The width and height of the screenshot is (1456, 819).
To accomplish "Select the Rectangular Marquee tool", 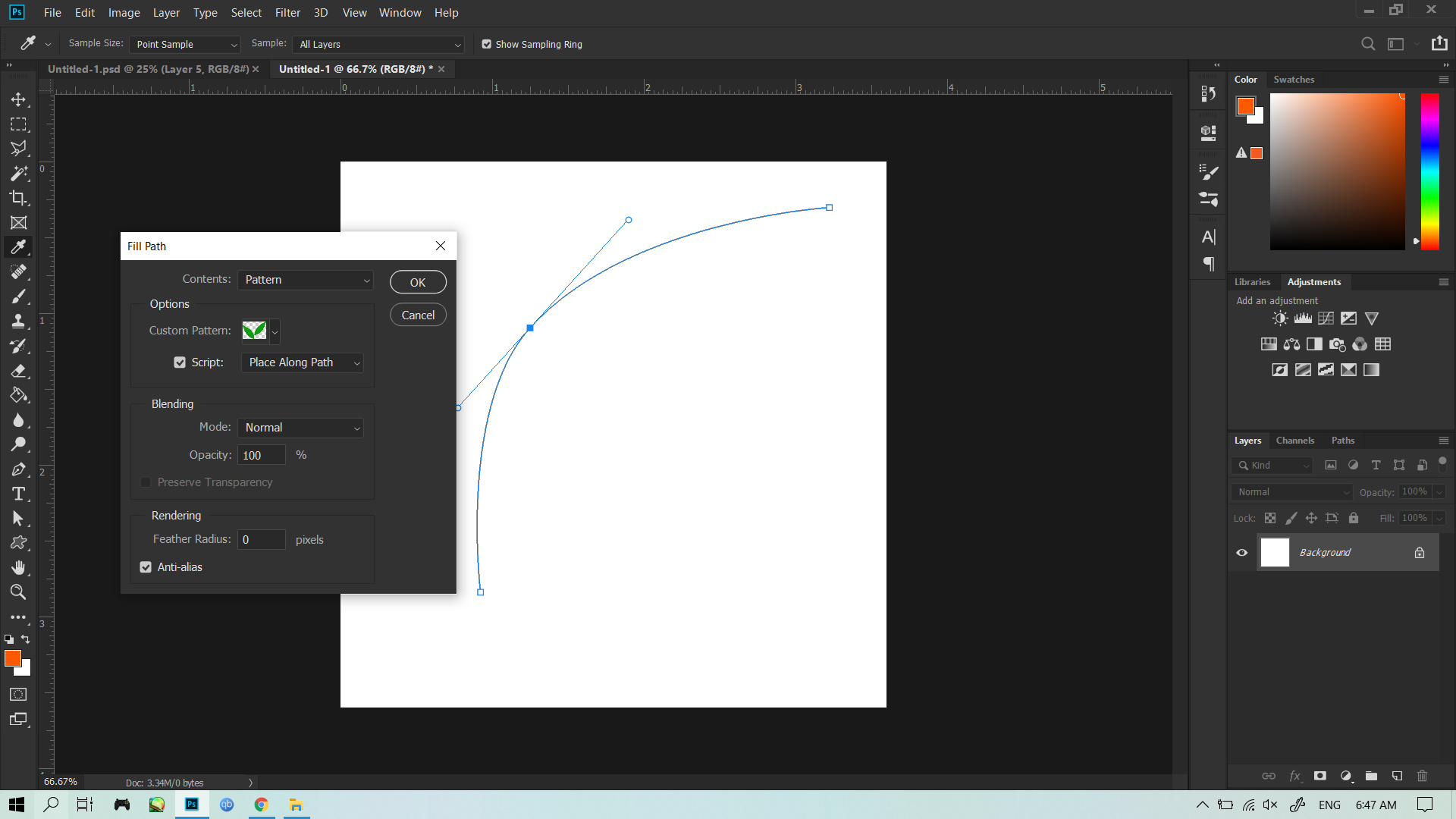I will tap(19, 124).
